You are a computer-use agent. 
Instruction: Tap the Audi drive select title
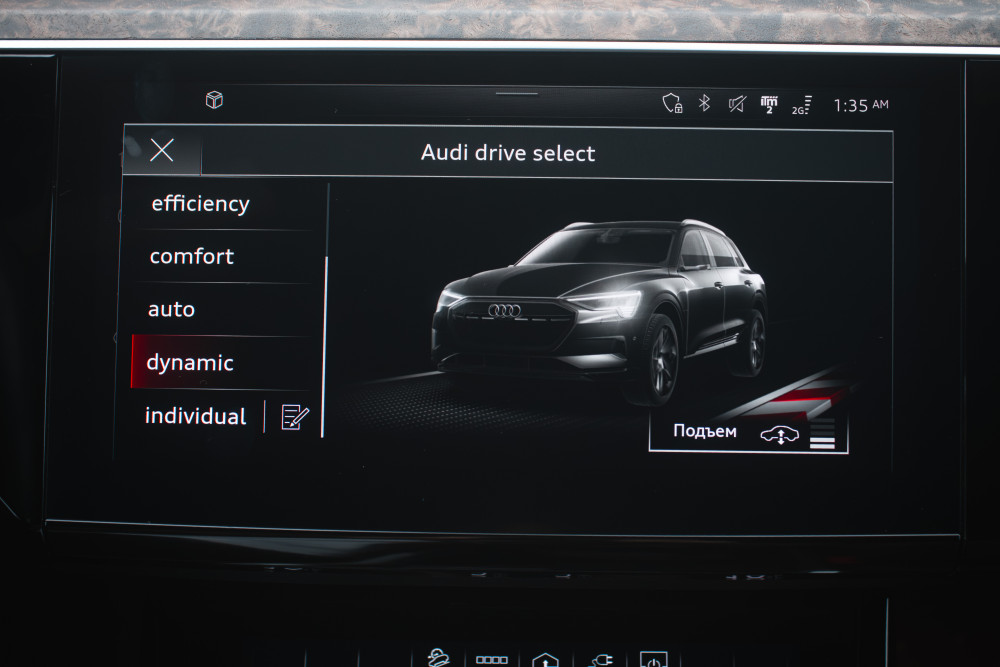point(508,153)
